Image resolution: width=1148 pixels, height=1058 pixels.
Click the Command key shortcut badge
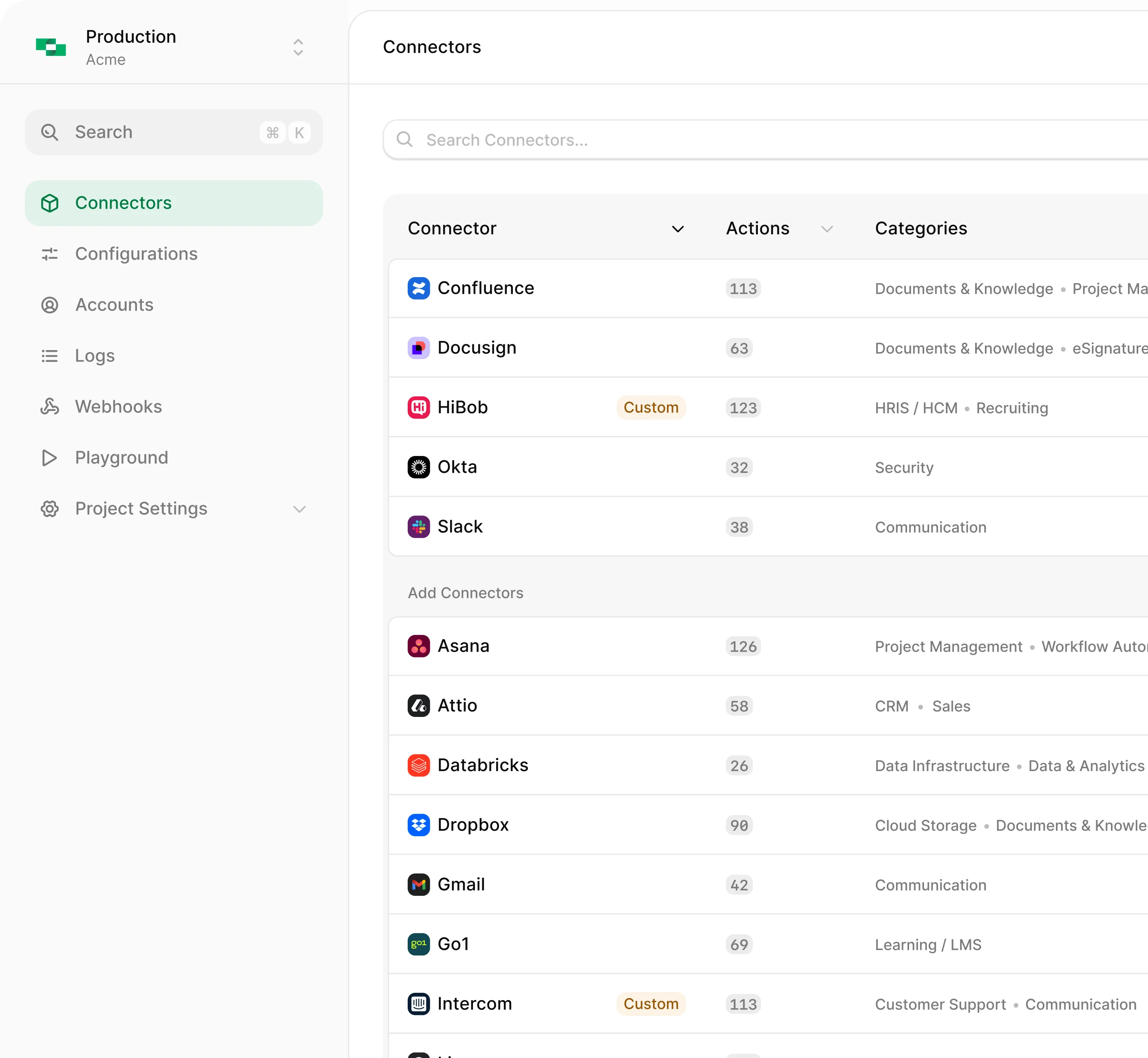[x=273, y=133]
